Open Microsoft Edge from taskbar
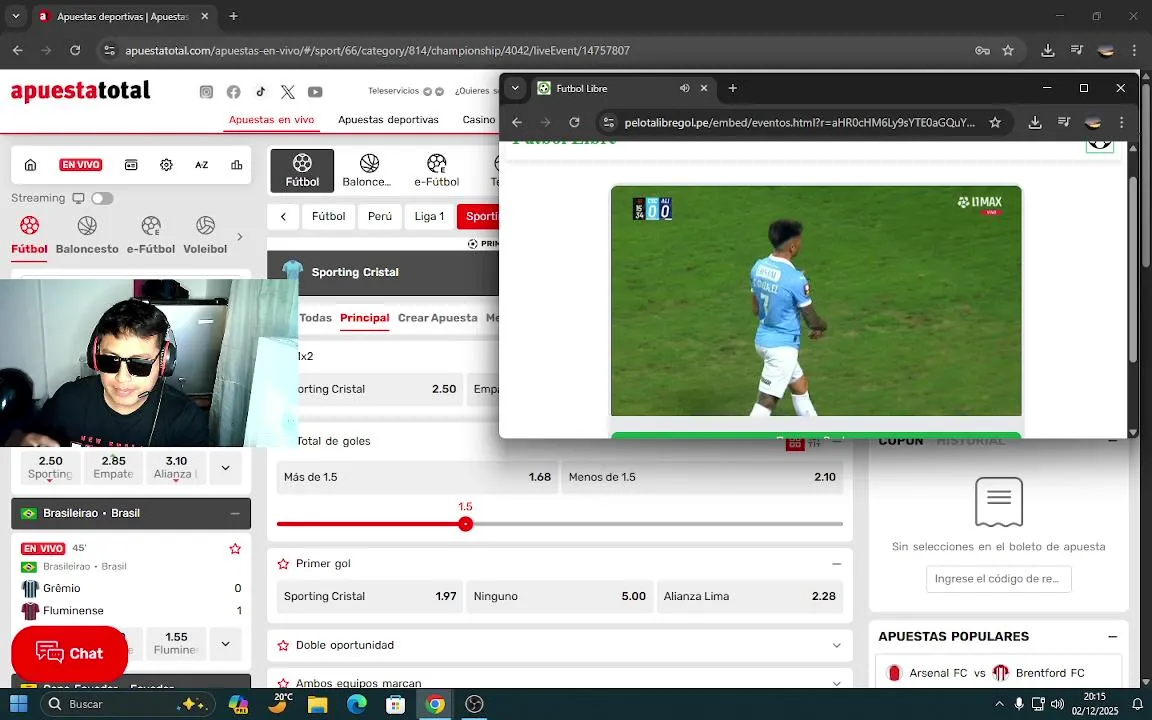 356,704
